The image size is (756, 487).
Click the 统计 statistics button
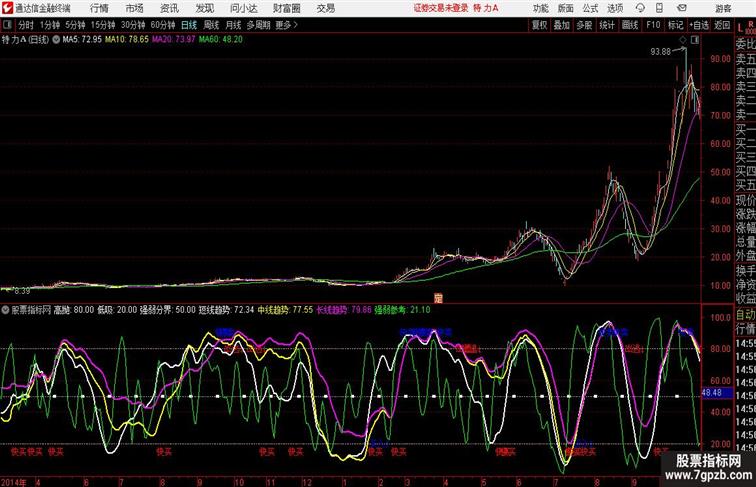[x=607, y=25]
